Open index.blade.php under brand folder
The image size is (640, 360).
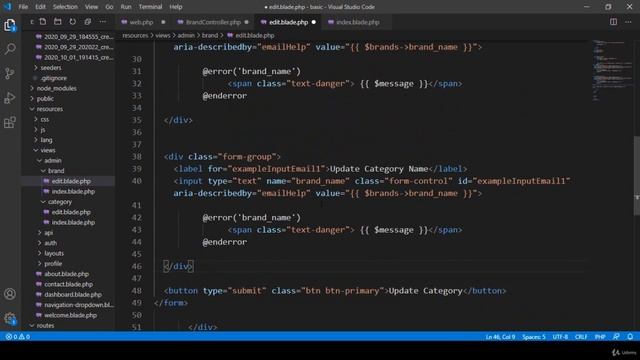[73, 191]
